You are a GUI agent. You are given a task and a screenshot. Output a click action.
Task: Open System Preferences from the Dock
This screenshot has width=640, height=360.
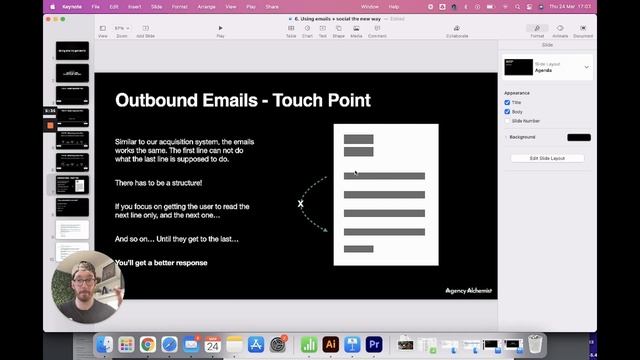278,344
